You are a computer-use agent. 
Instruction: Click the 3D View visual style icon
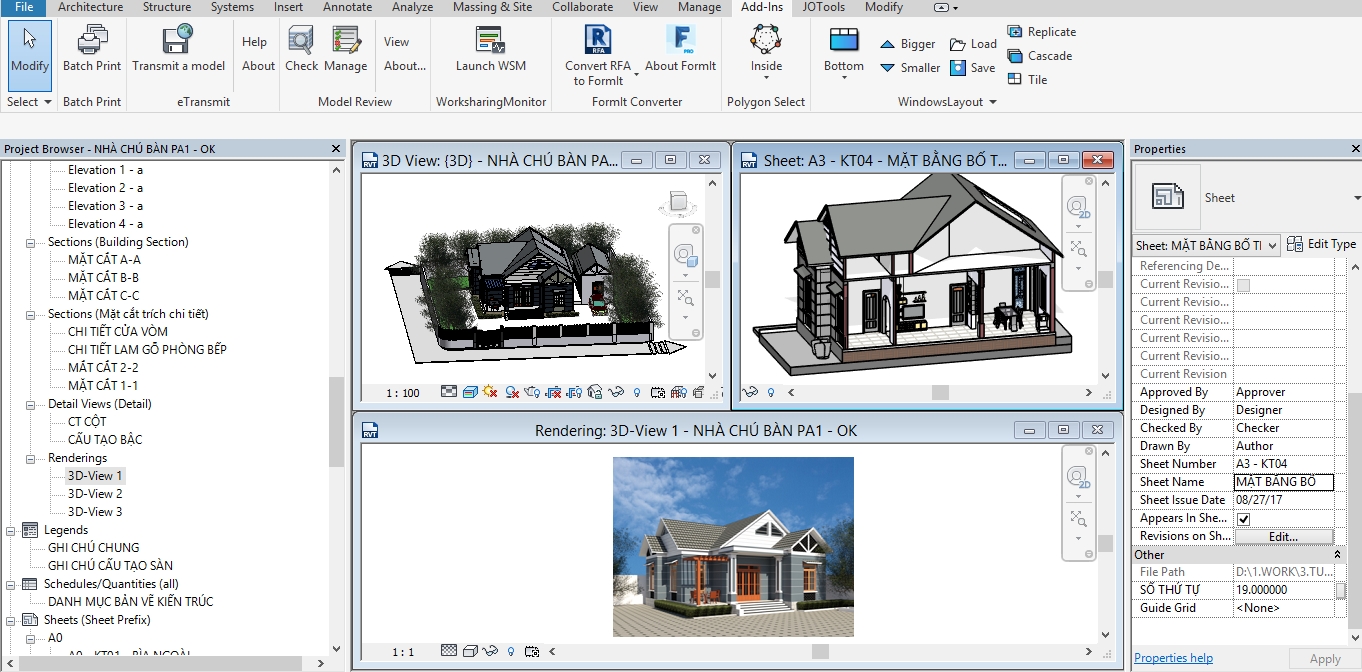pyautogui.click(x=470, y=393)
